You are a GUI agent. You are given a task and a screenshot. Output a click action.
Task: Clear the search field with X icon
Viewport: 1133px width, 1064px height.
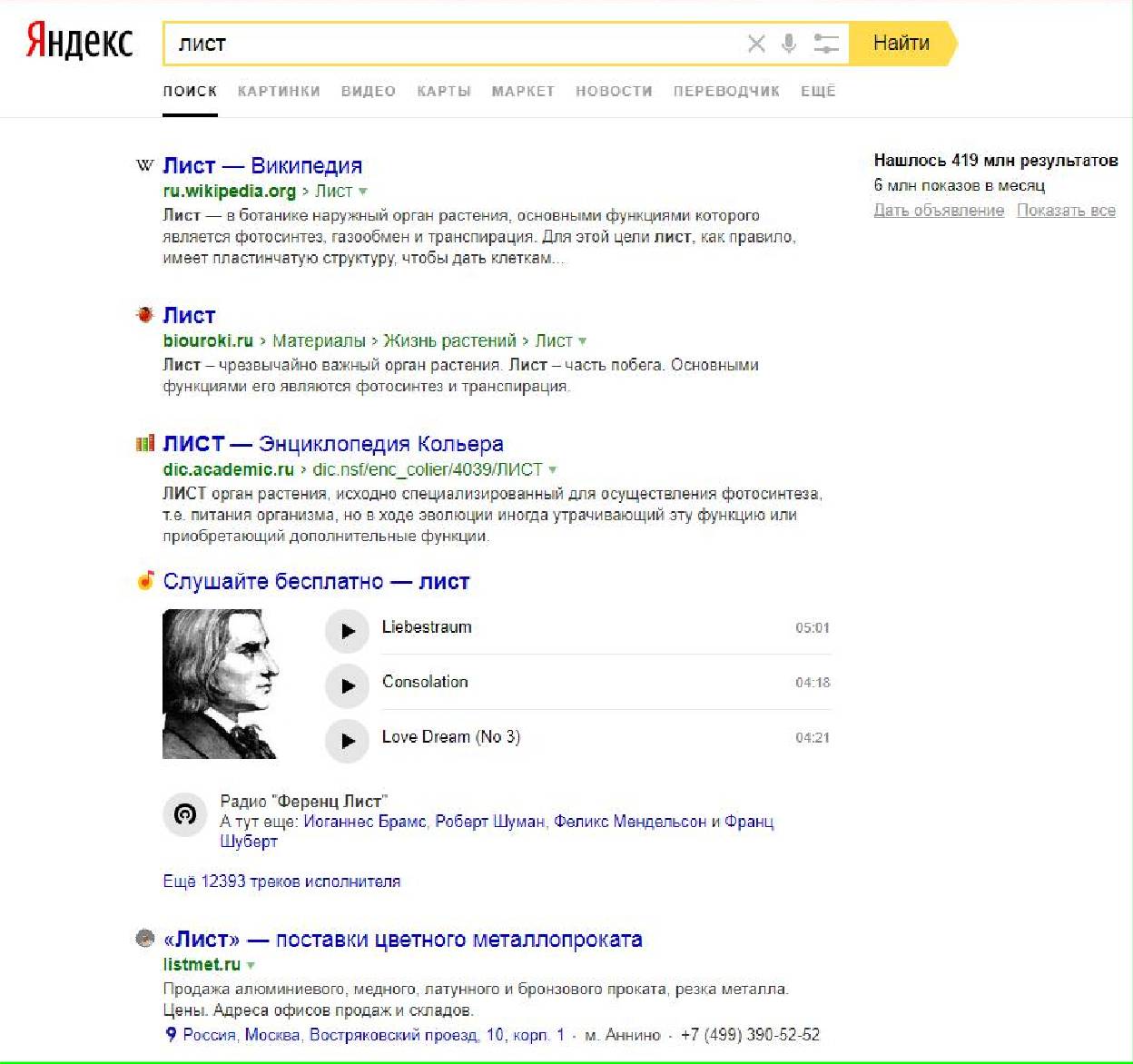(x=755, y=44)
